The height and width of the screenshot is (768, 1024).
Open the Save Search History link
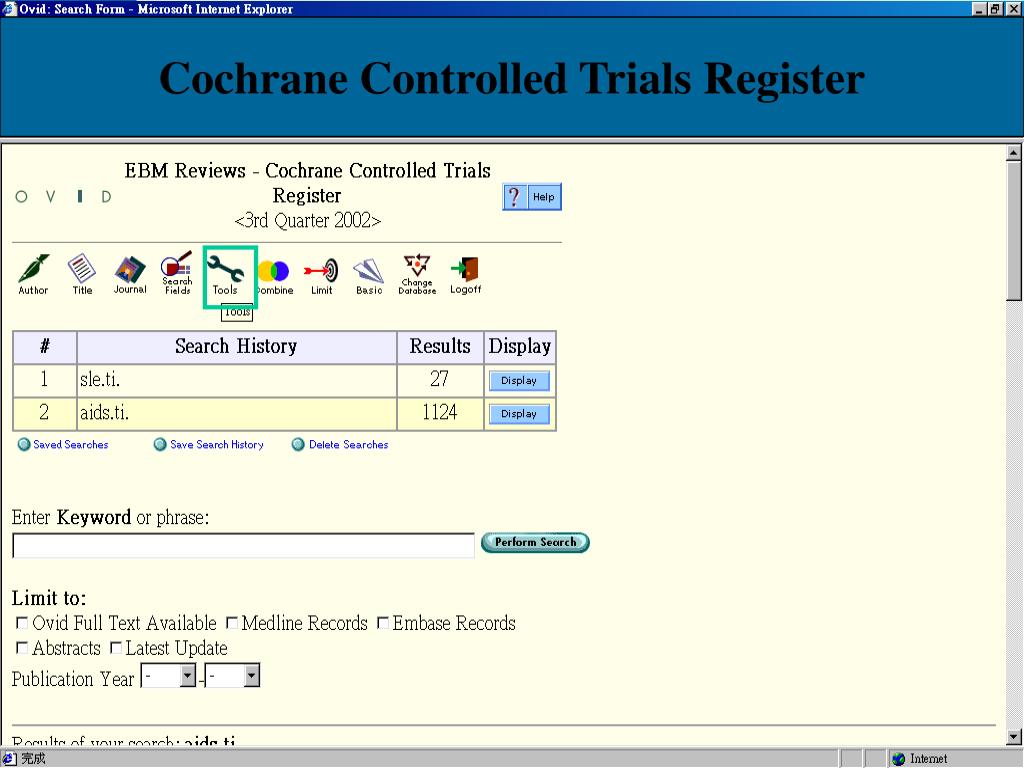point(217,445)
